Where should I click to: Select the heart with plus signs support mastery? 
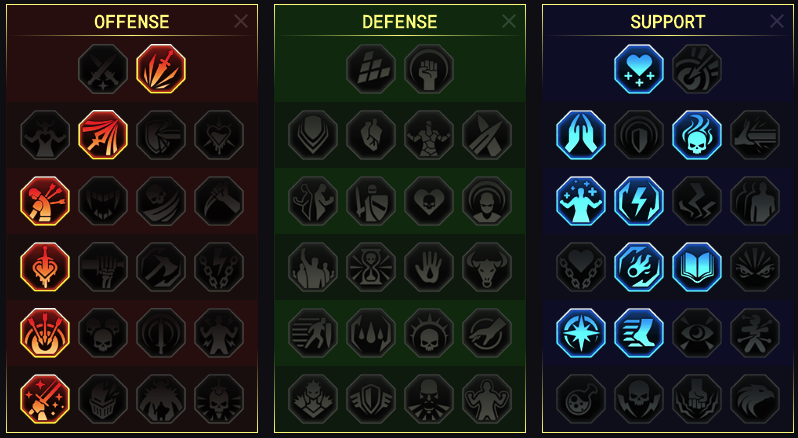(639, 69)
